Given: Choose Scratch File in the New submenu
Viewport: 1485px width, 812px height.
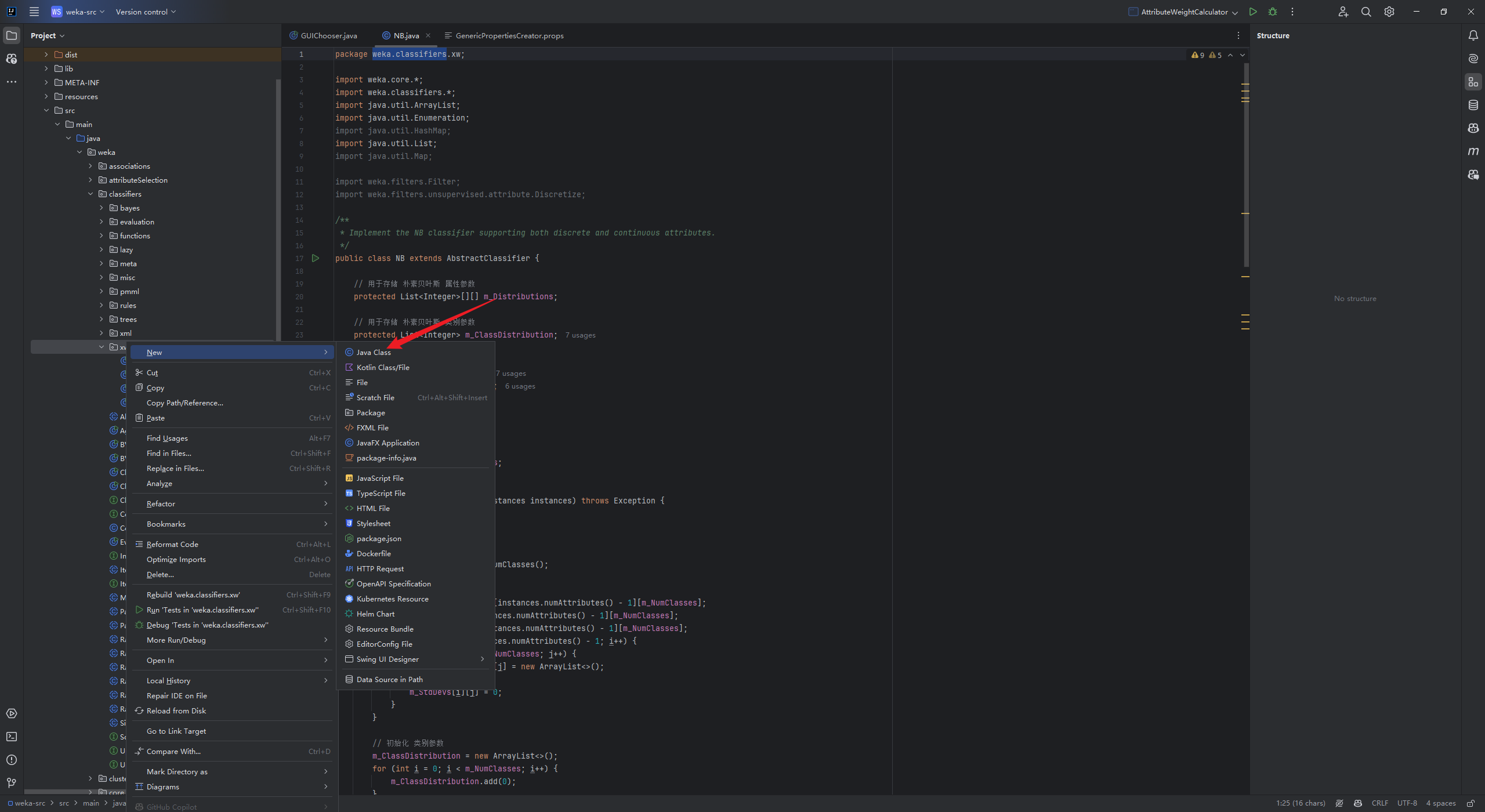Looking at the screenshot, I should click(415, 397).
